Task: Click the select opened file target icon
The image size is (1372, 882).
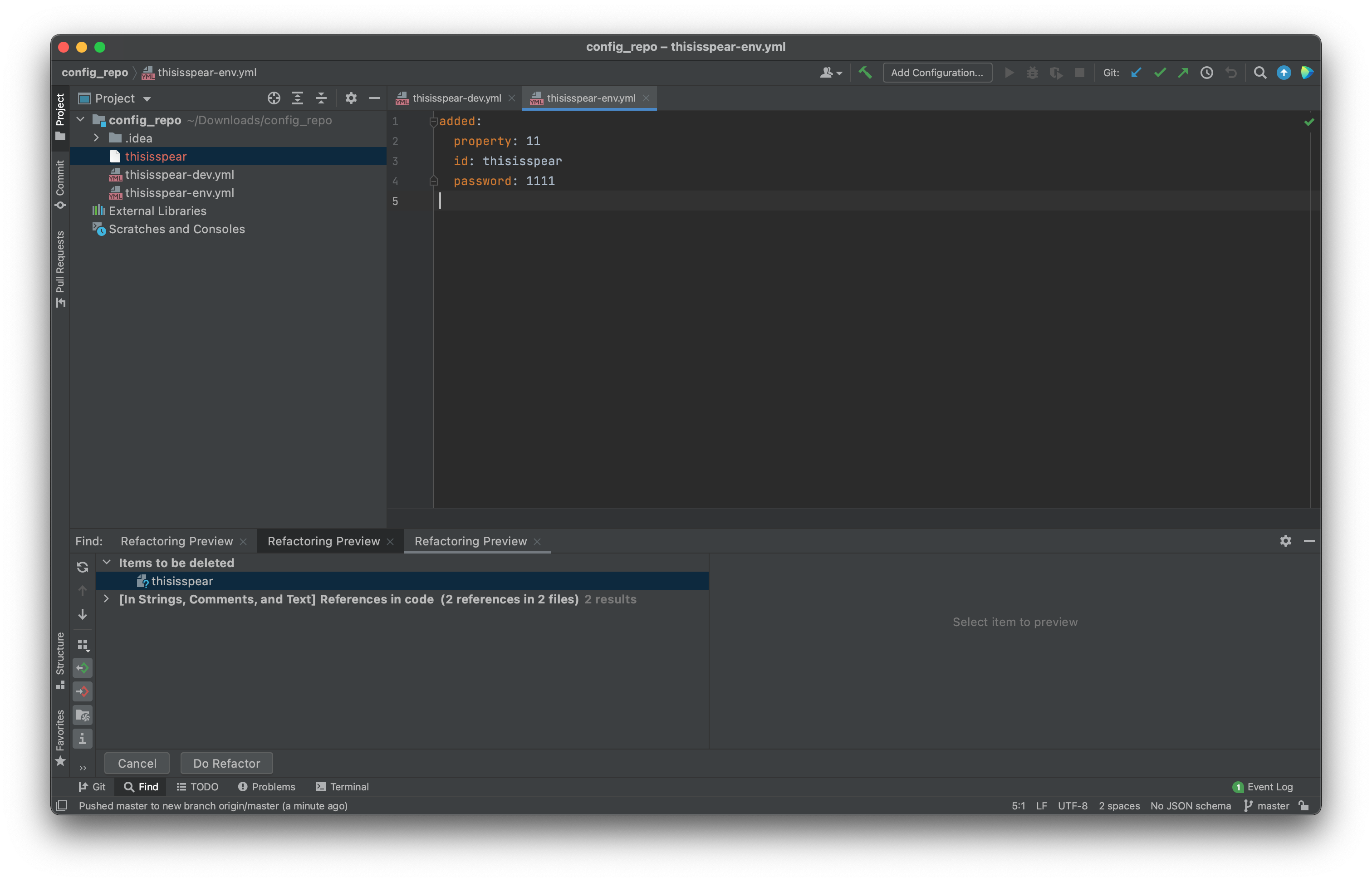Action: [274, 98]
